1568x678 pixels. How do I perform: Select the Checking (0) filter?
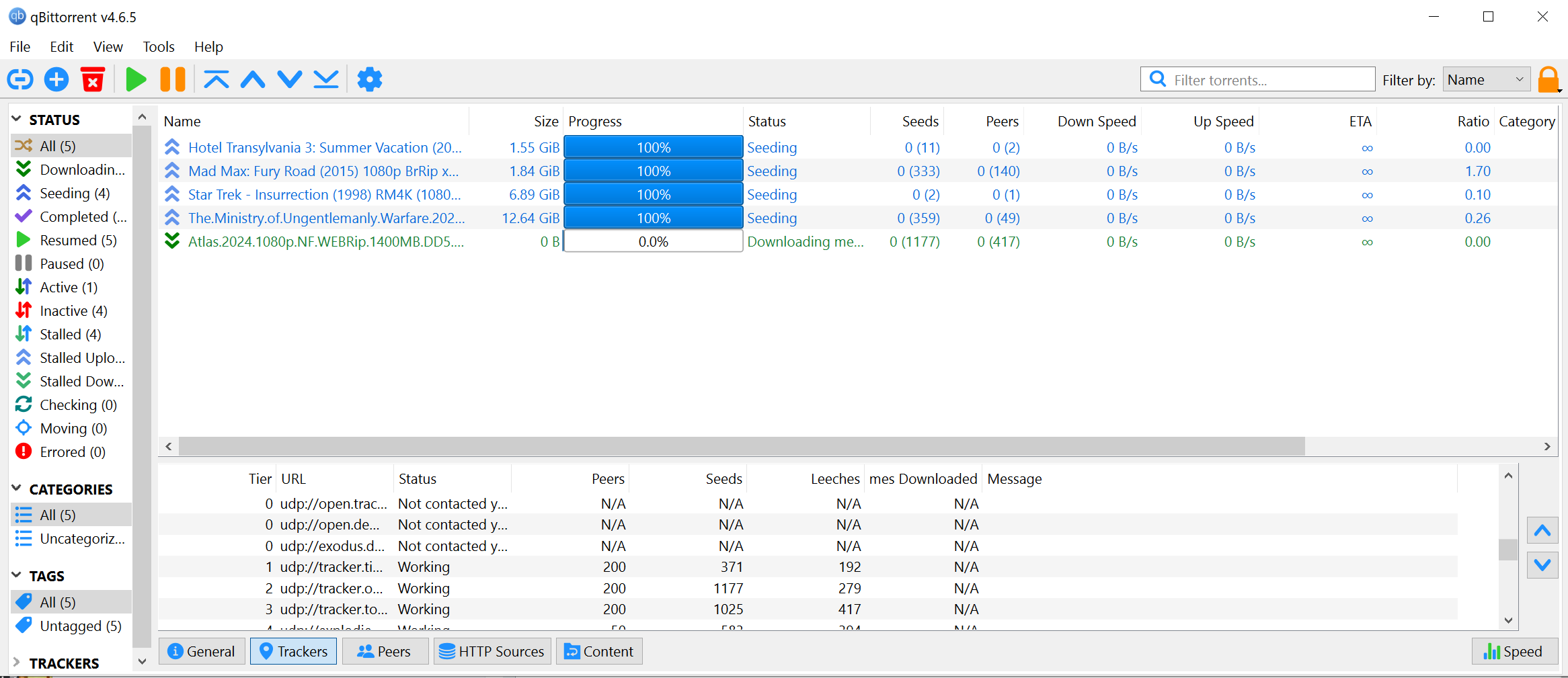coord(71,405)
